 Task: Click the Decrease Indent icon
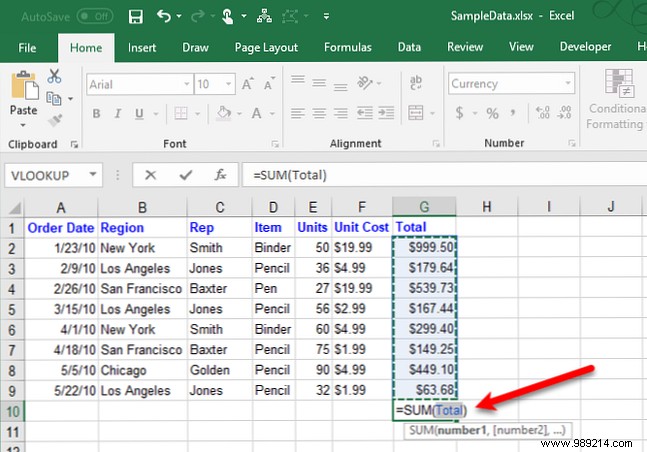365,113
